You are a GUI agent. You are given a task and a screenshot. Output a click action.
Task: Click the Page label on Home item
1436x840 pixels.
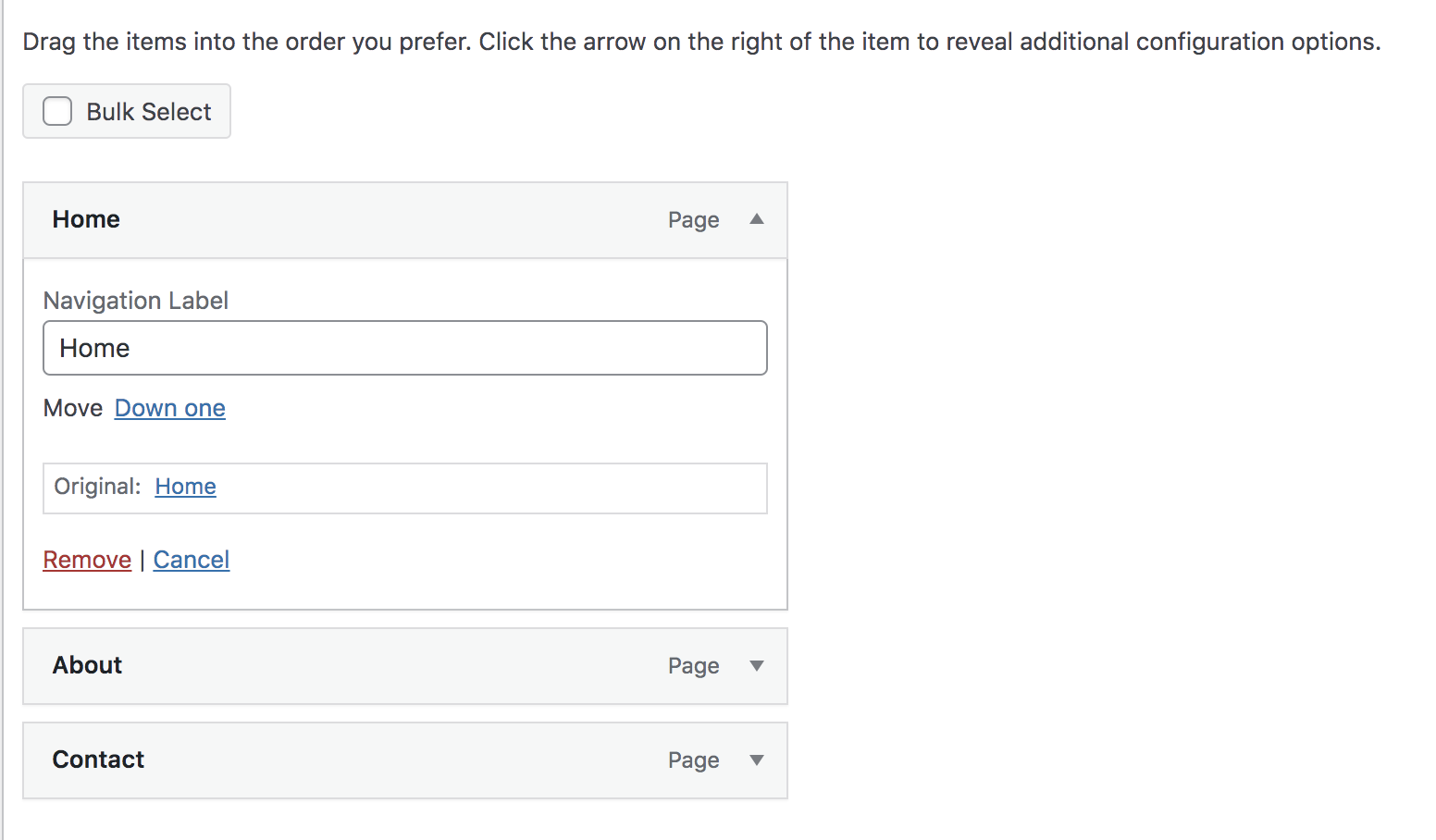693,219
